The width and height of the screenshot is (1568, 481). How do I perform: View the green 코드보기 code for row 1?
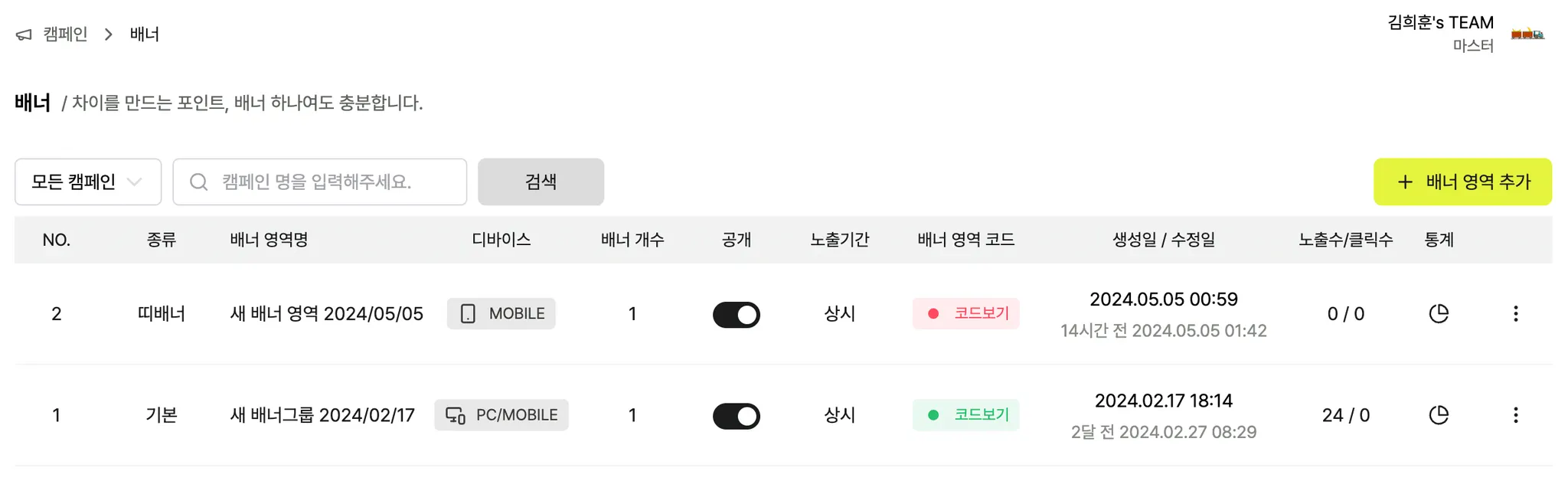[966, 415]
